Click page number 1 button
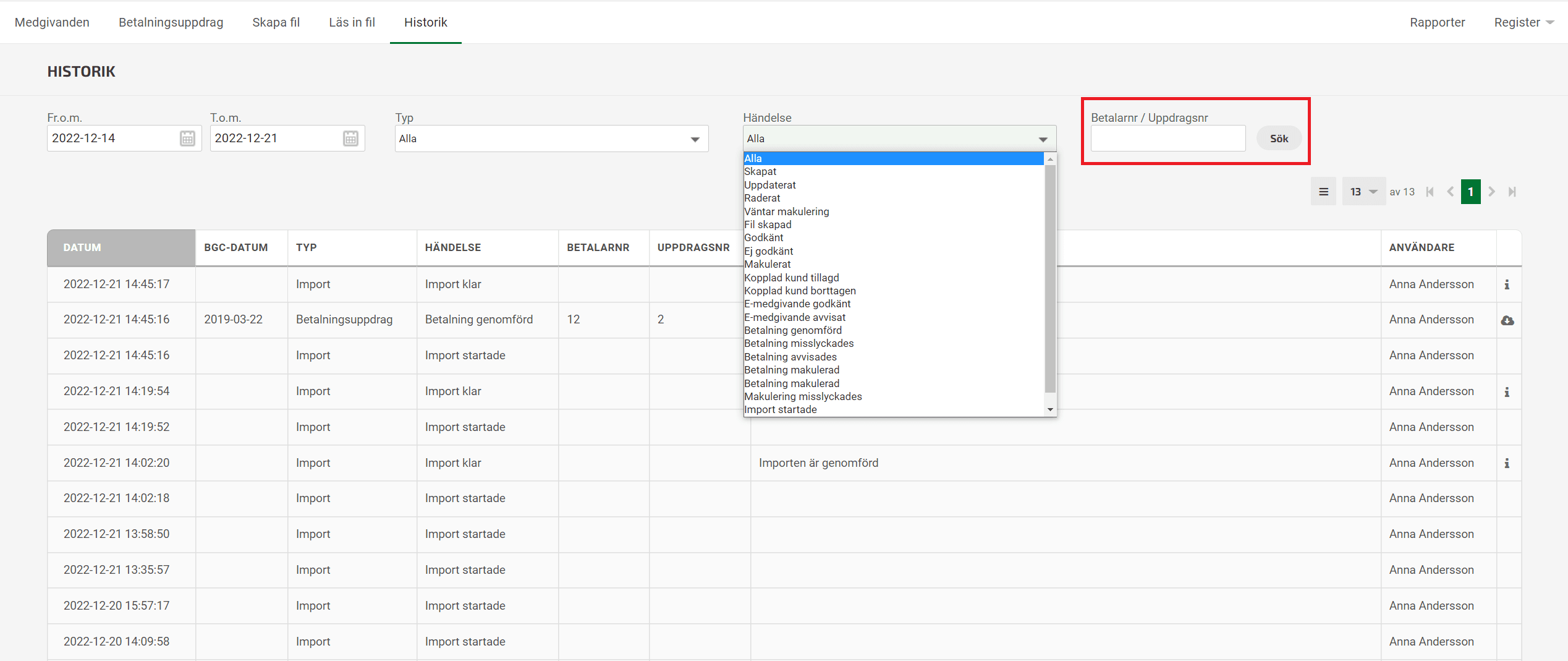The height and width of the screenshot is (661, 1568). [x=1470, y=192]
